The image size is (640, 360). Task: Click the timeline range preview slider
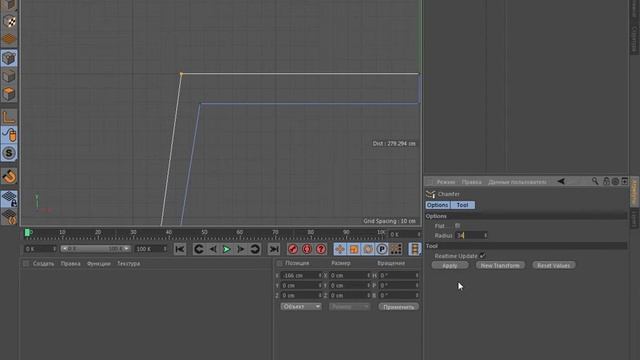pos(96,249)
